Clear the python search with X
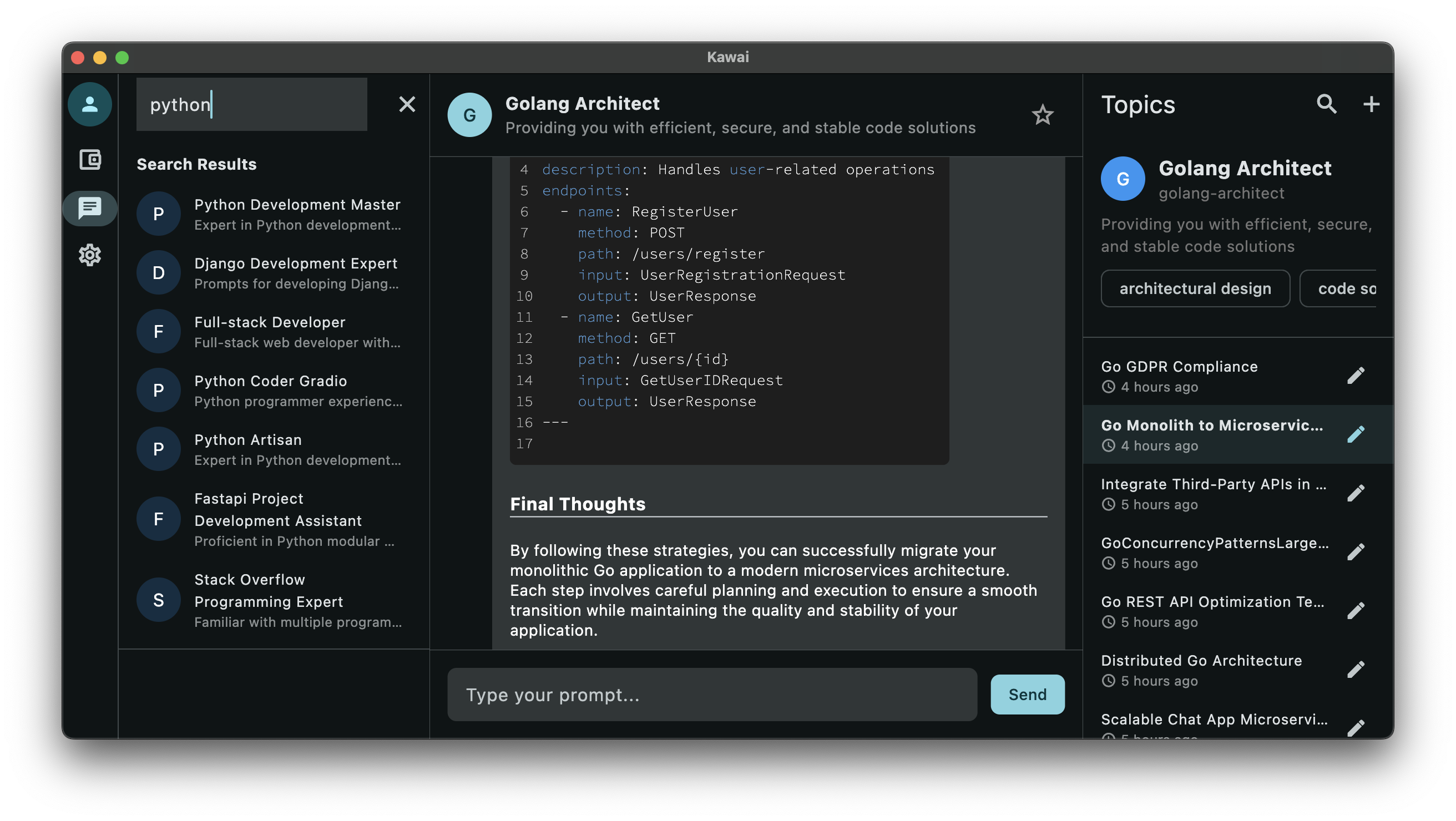Screen dimensions: 1456x821 tap(407, 104)
